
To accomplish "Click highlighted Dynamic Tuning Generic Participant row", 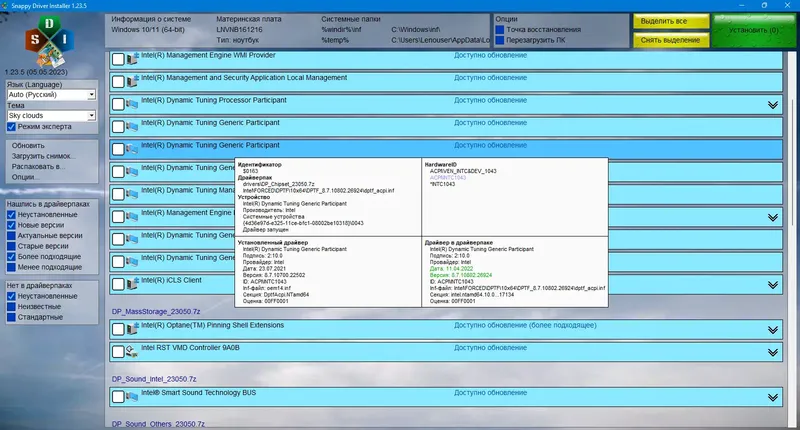I will 446,149.
